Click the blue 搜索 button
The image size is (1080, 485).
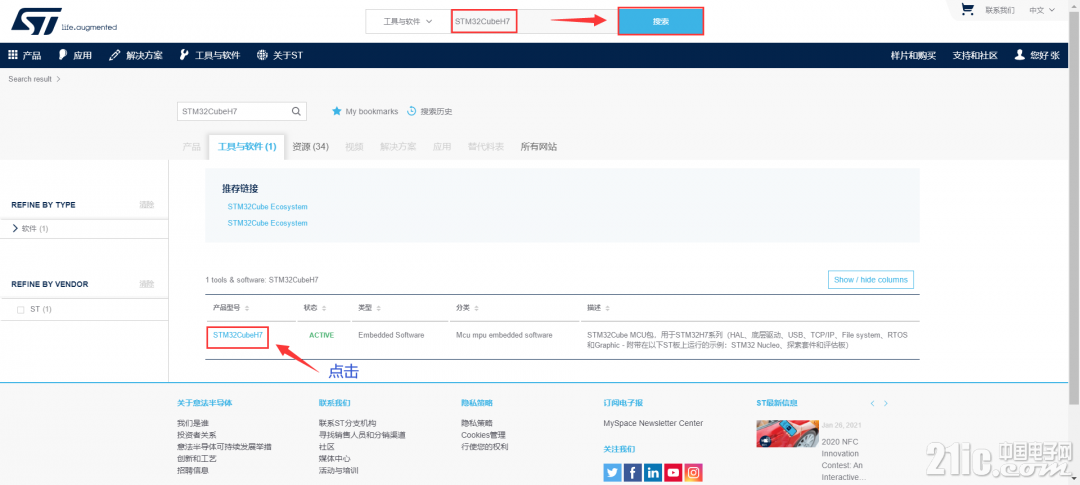661,21
